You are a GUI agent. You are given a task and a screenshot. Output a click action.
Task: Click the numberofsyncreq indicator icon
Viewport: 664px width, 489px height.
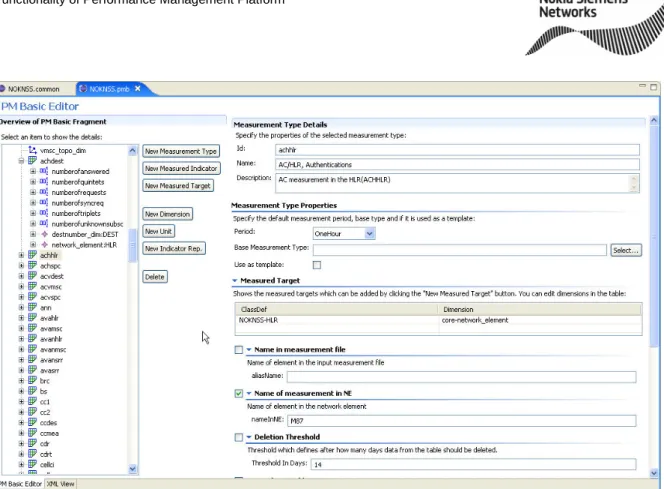[44, 202]
